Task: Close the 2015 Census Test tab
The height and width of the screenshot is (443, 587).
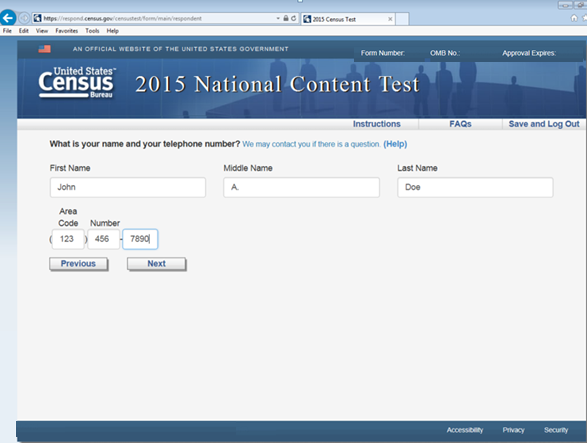Action: pos(390,19)
